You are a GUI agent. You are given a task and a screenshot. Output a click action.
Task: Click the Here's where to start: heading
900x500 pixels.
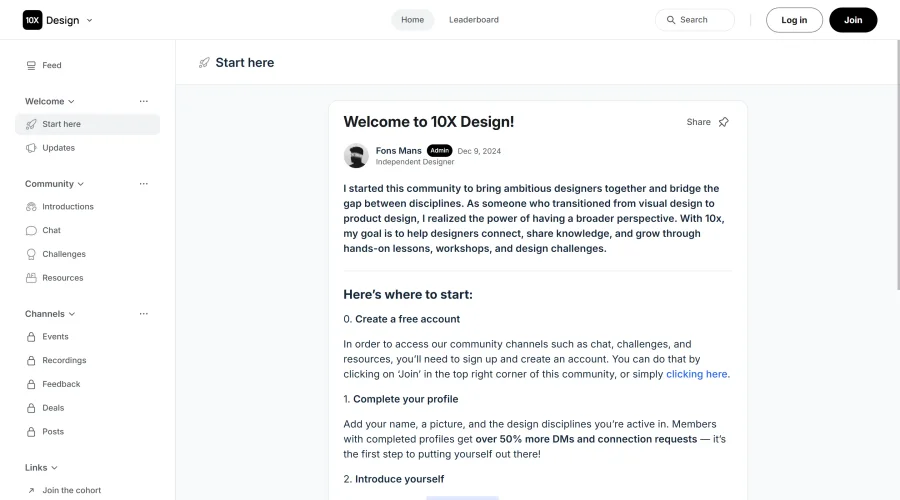[408, 294]
